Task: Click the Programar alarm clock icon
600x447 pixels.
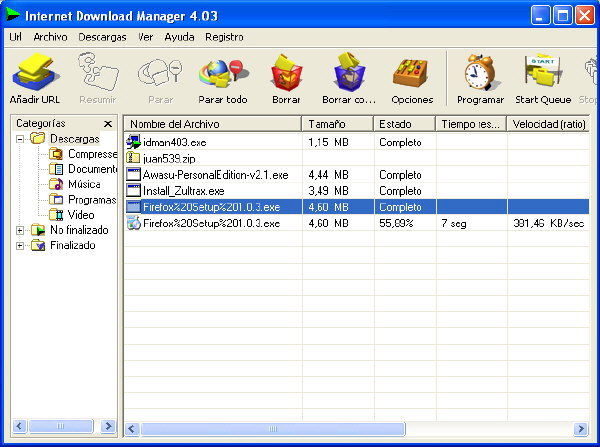Action: pos(480,72)
